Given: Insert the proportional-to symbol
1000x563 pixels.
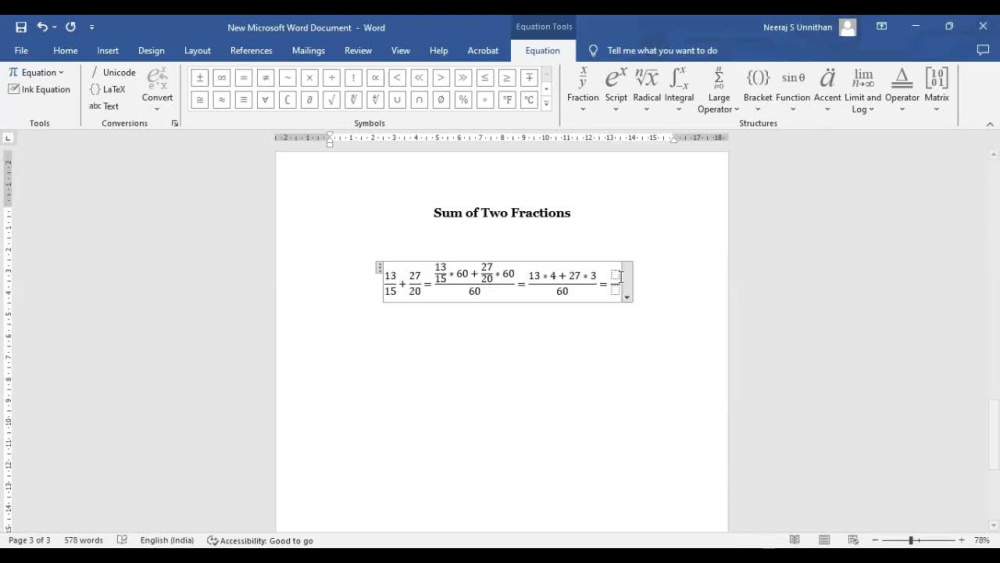Looking at the screenshot, I should pos(375,78).
